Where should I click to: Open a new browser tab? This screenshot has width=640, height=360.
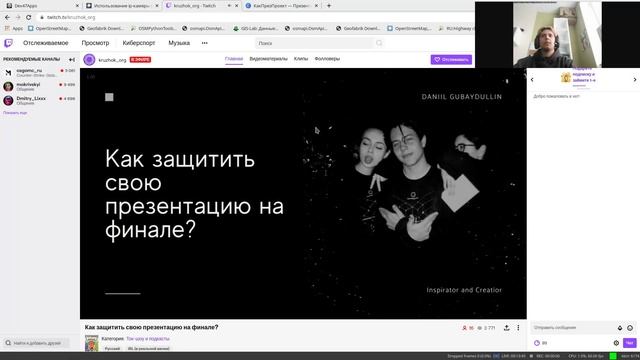pyautogui.click(x=329, y=6)
